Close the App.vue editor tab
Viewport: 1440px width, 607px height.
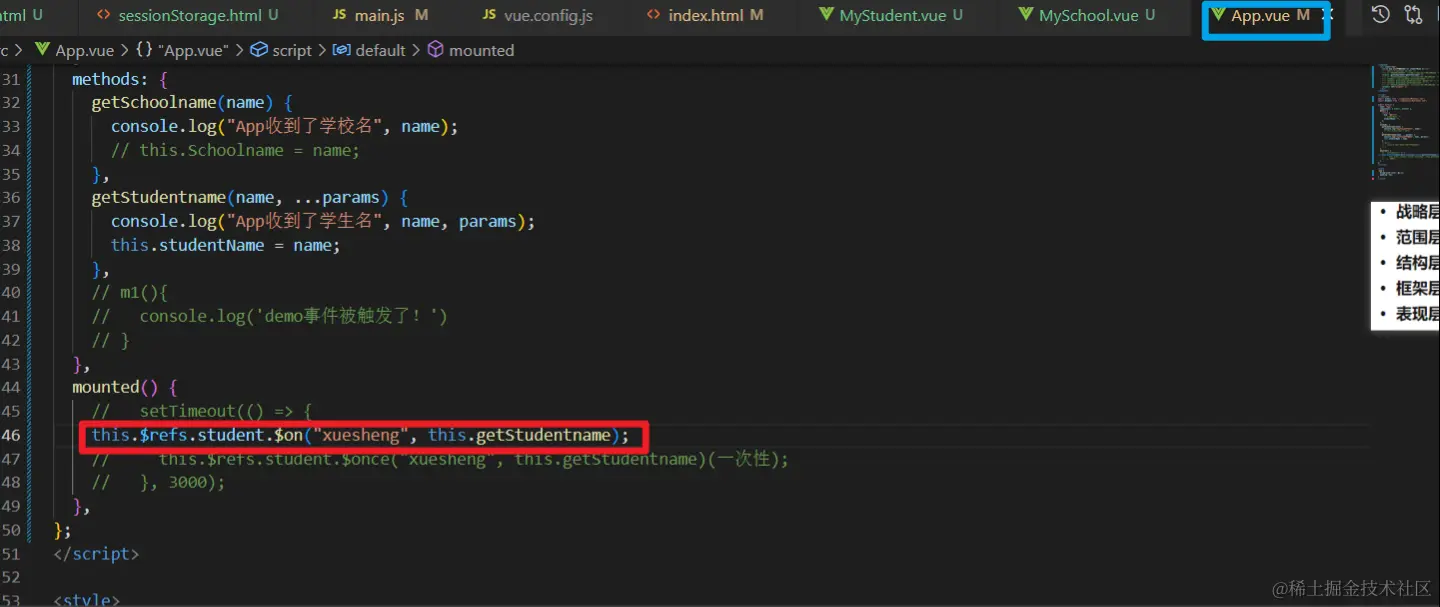pyautogui.click(x=1329, y=15)
